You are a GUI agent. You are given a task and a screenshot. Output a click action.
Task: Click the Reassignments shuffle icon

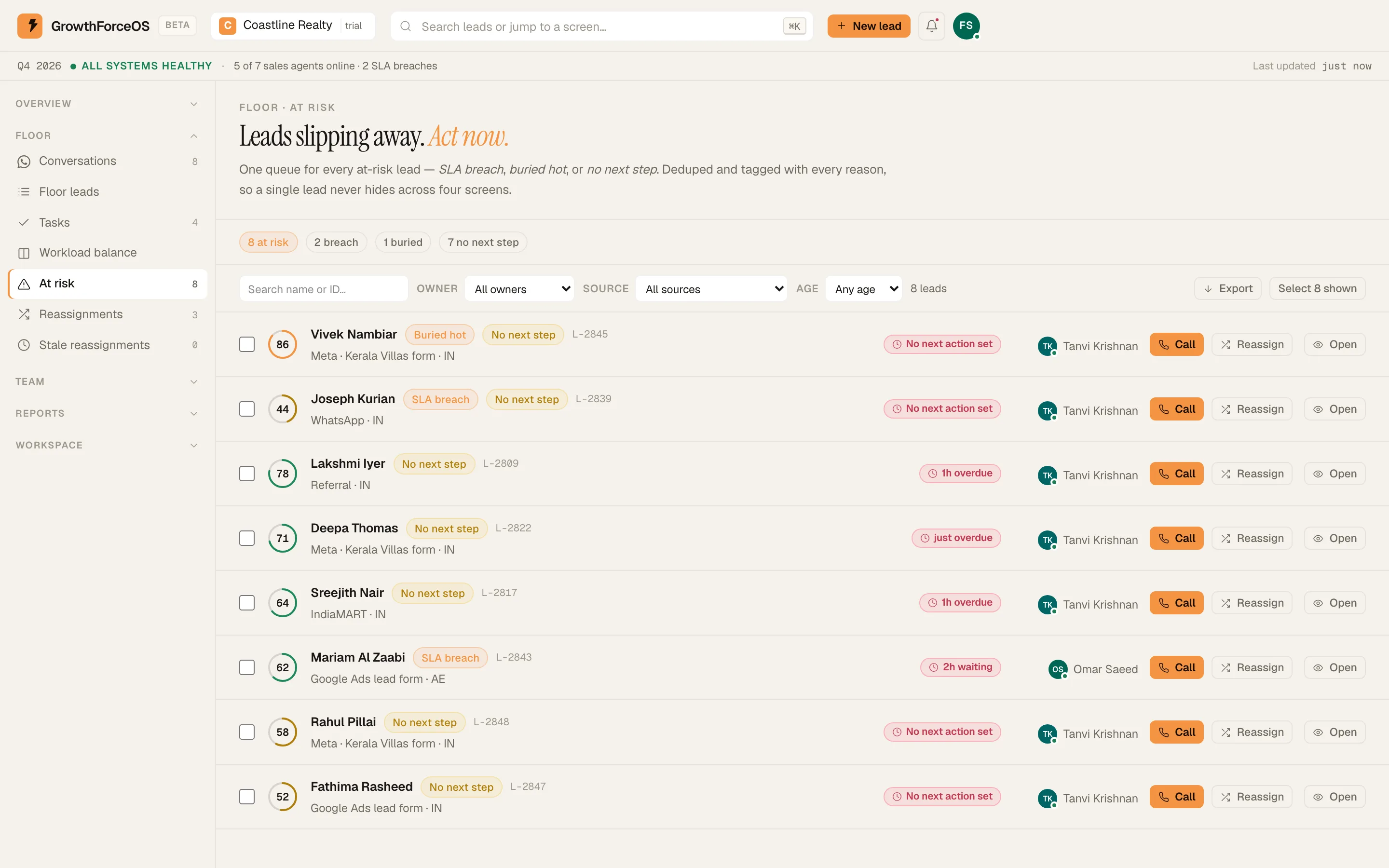(24, 314)
